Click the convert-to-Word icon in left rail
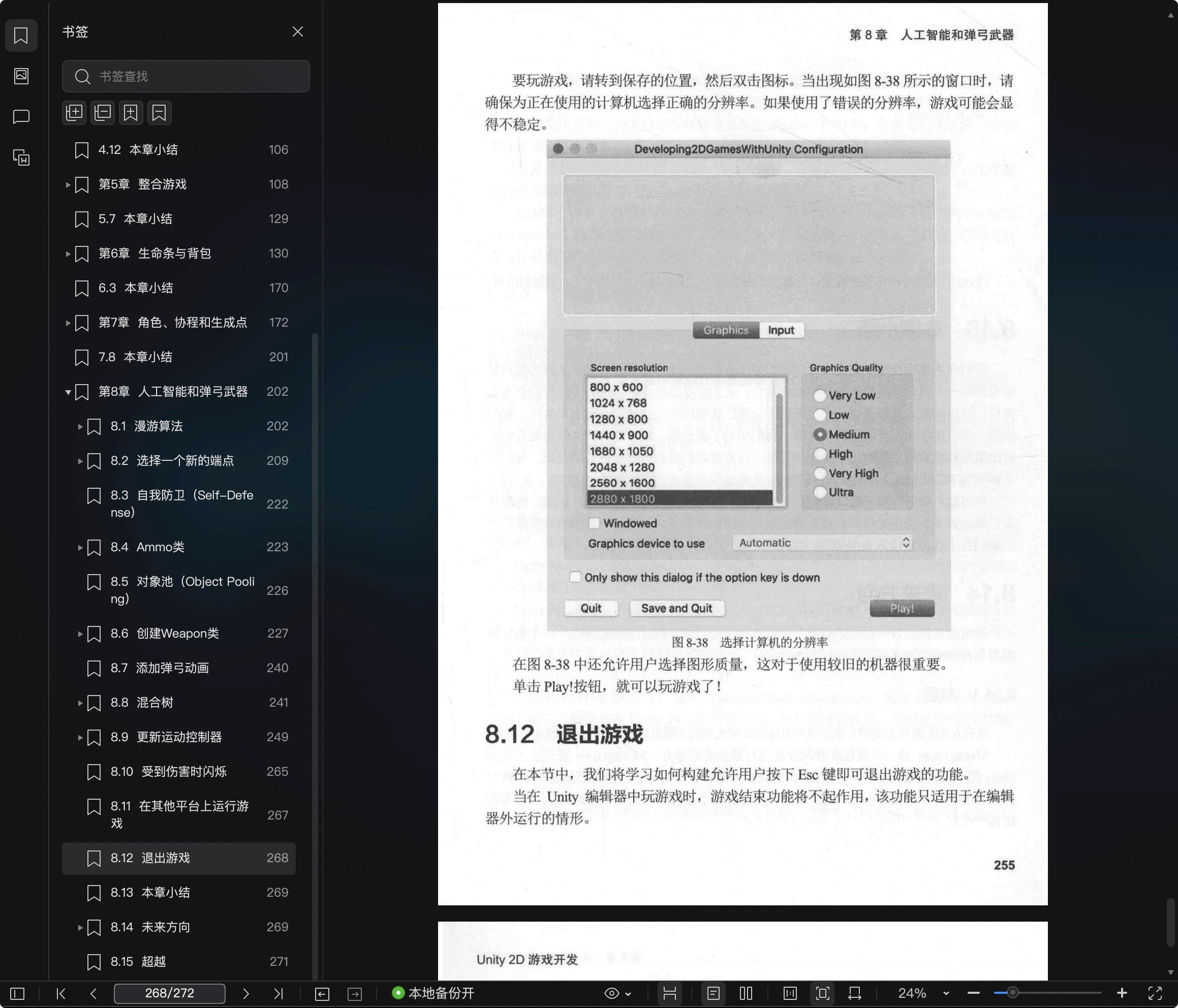Viewport: 1178px width, 1008px height. (x=21, y=157)
